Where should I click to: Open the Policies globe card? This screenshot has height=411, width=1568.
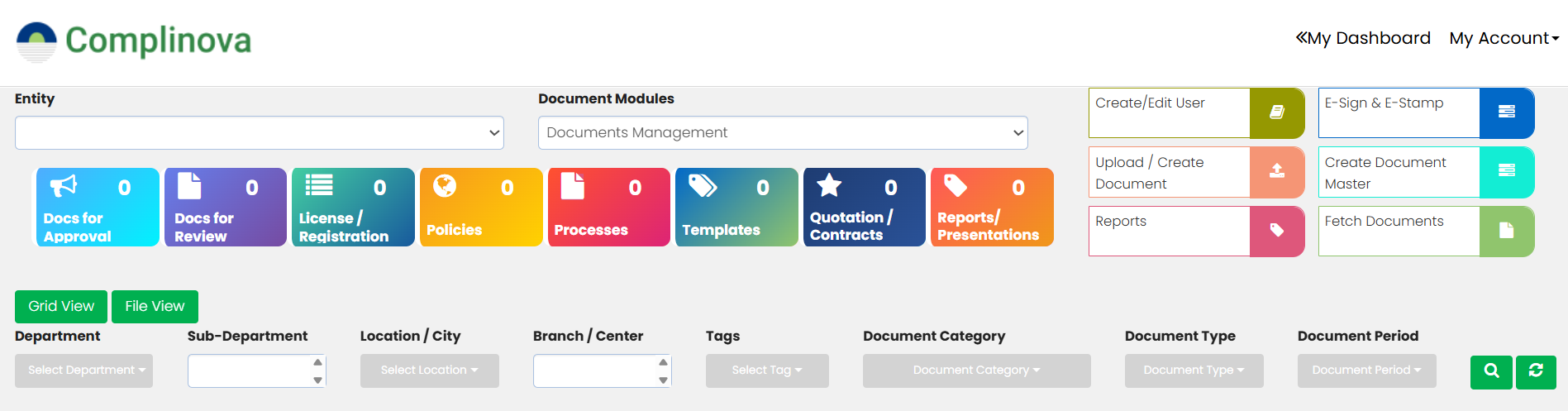click(x=481, y=207)
